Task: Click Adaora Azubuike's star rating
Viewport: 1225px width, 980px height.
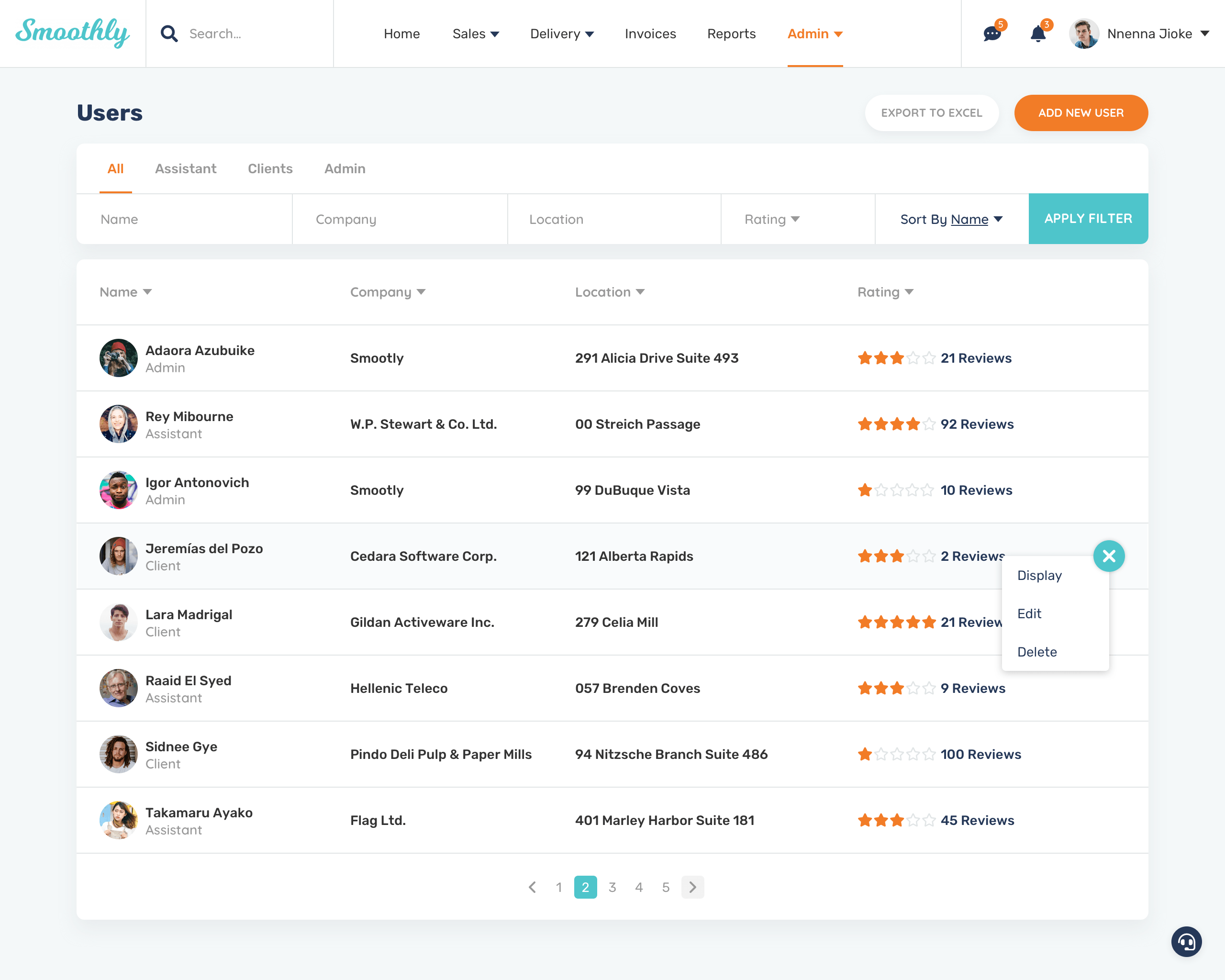Action: [x=897, y=358]
